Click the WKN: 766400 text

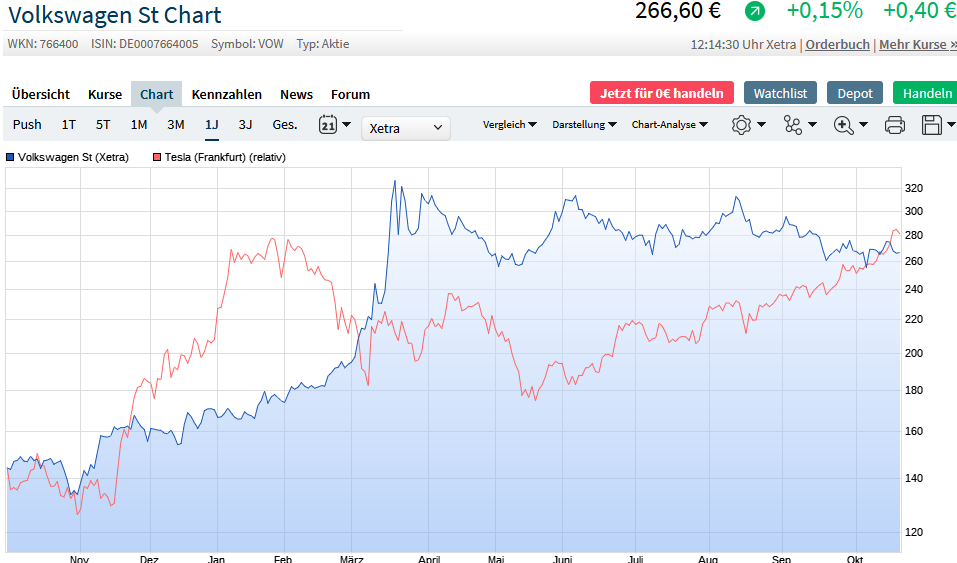point(43,44)
